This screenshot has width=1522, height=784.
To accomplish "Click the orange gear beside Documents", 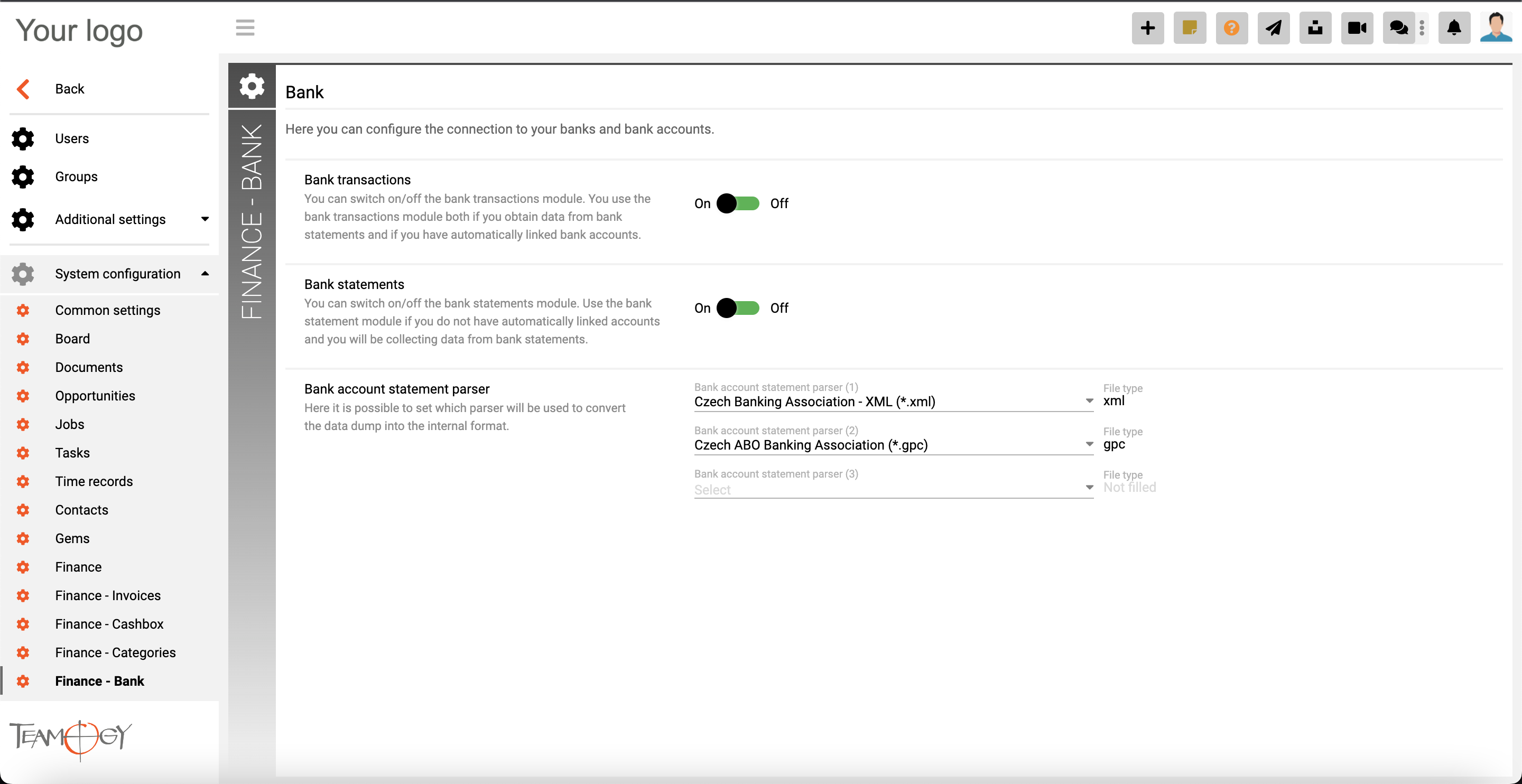I will [x=23, y=368].
